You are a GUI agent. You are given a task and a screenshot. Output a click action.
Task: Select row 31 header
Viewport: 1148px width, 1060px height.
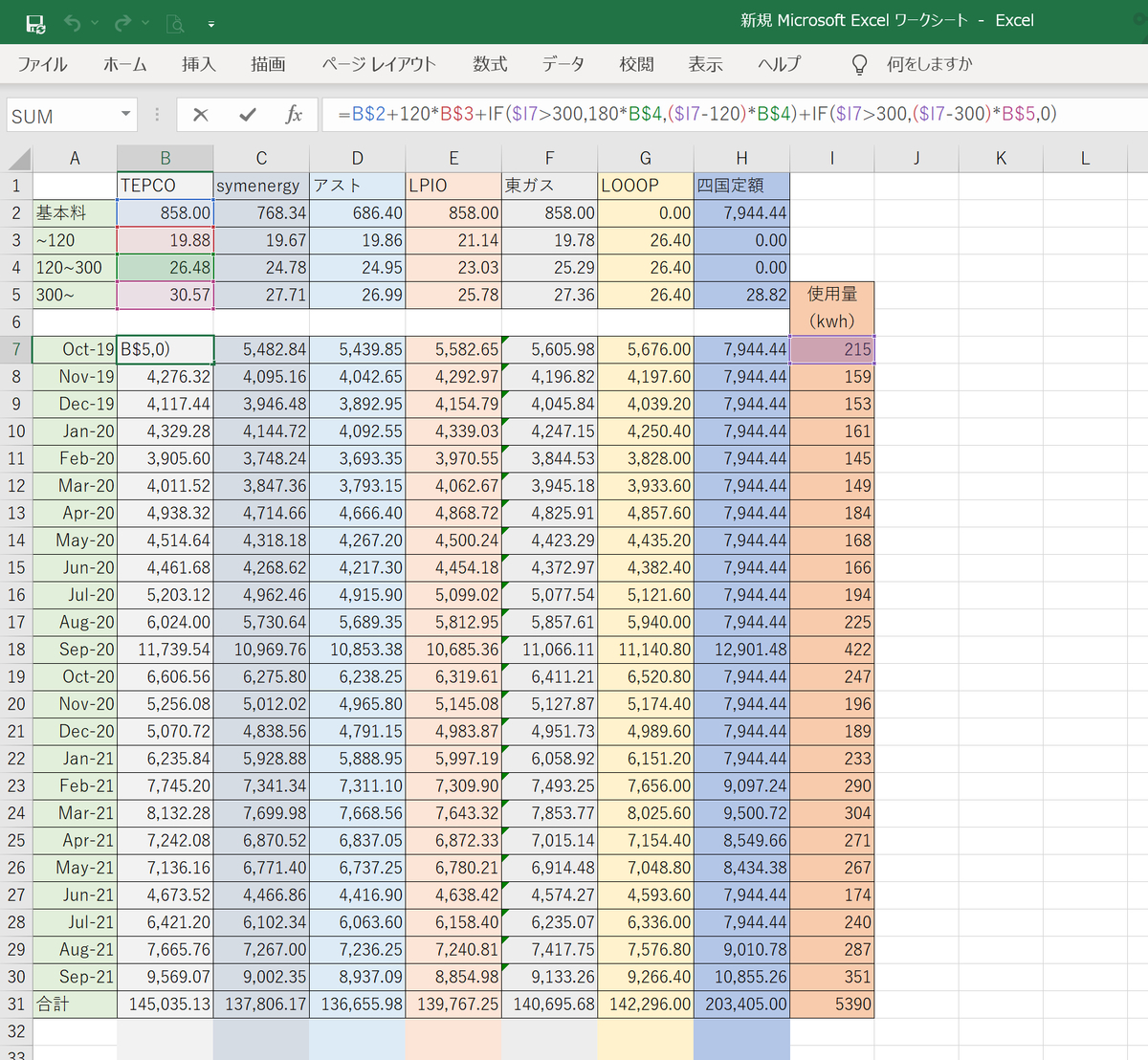tap(16, 1004)
